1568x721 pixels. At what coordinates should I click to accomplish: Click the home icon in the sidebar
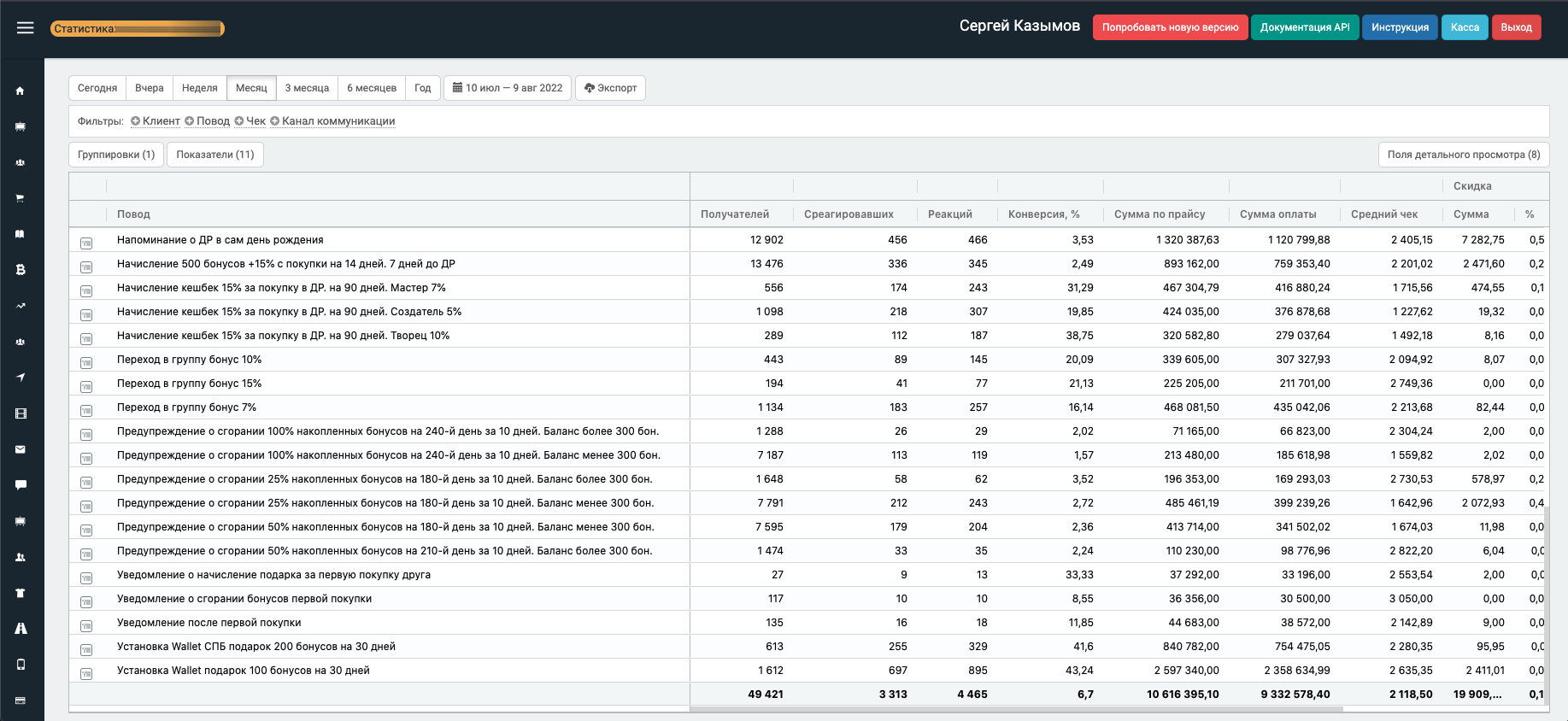[21, 91]
